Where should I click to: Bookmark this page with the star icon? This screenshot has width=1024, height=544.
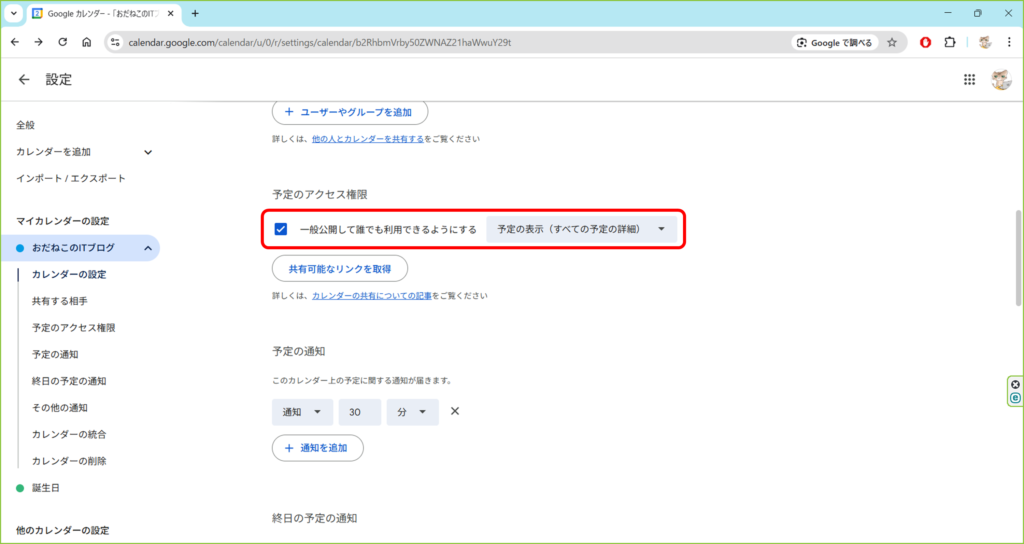point(892,43)
